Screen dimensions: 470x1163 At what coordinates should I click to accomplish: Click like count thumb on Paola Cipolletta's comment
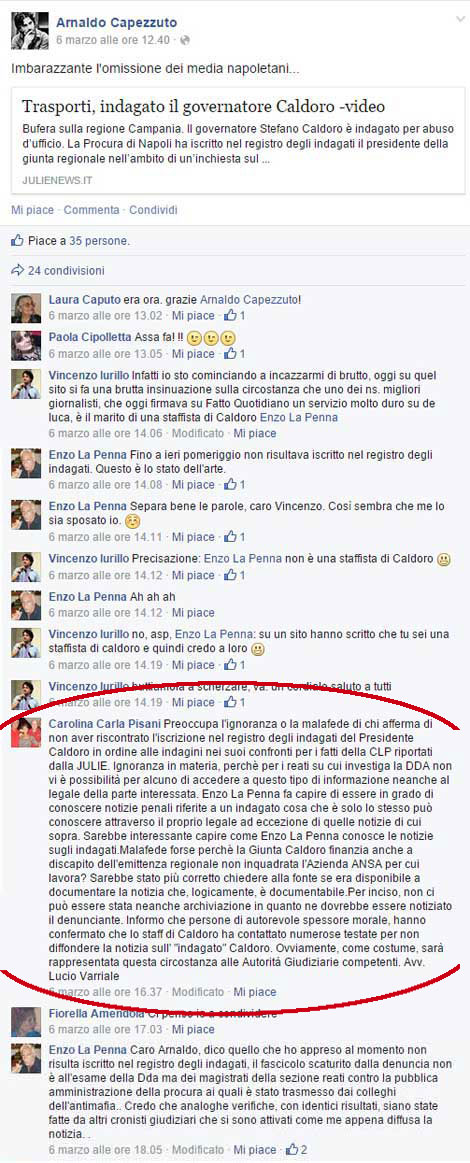(x=236, y=353)
